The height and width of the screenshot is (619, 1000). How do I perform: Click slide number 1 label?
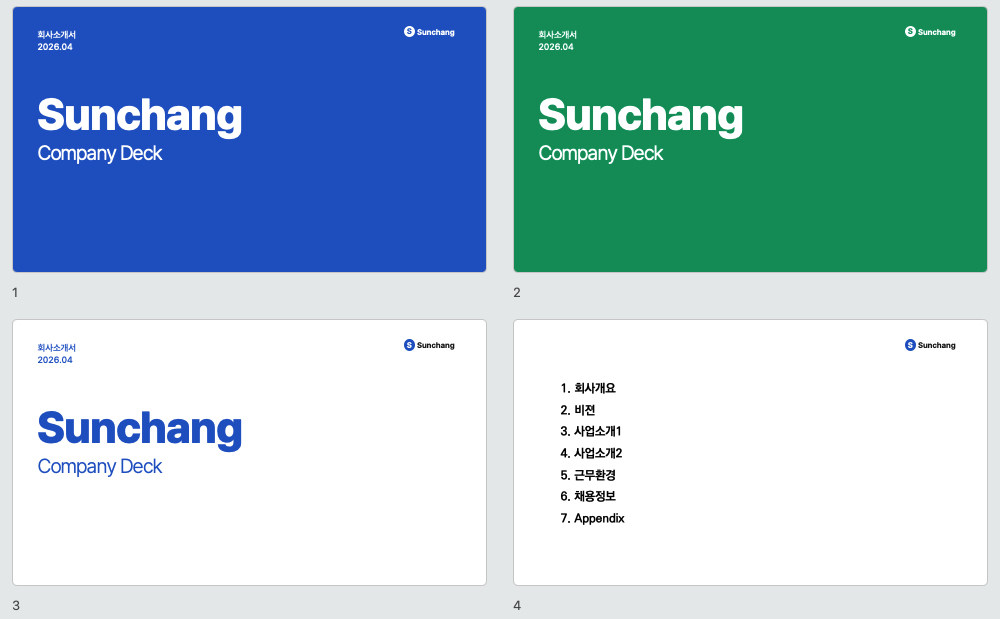tap(15, 293)
